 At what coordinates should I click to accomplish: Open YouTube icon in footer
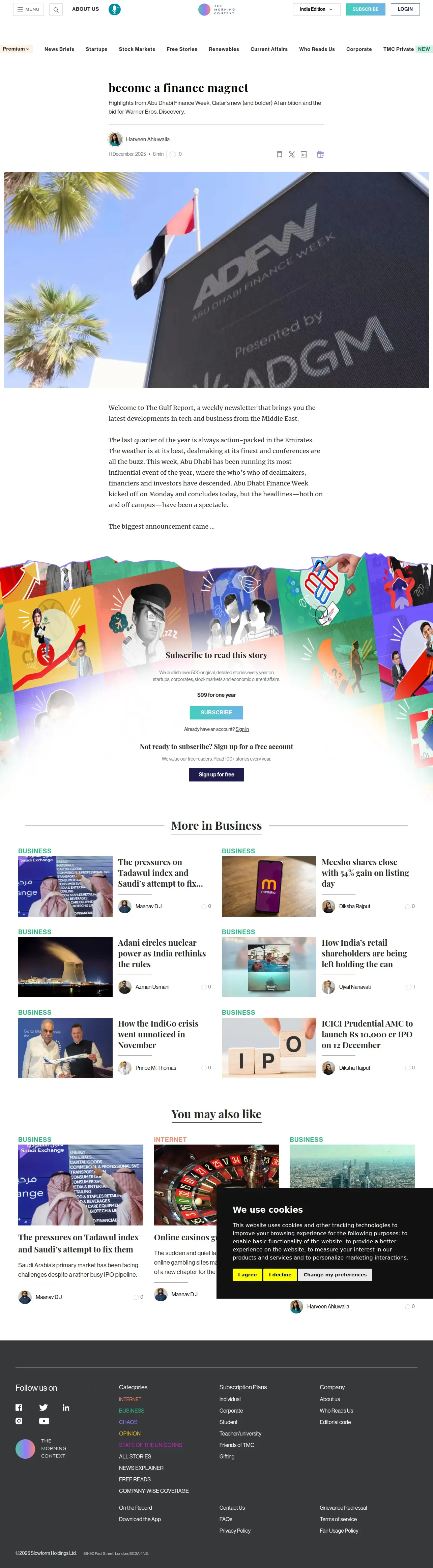pos(44,1421)
